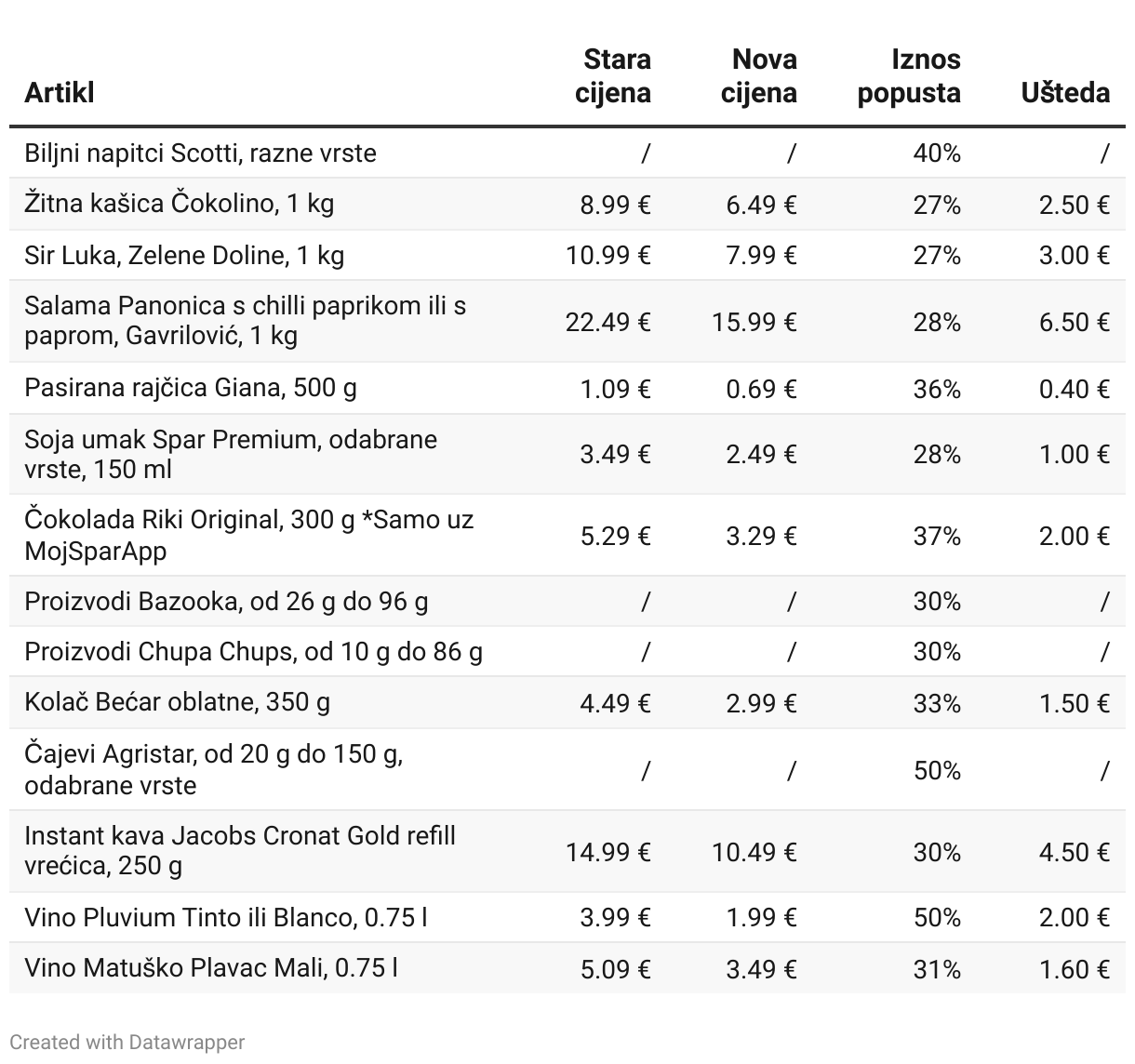Click the Artikl column header
Image resolution: width=1135 pixels, height=1064 pixels.
coord(60,93)
